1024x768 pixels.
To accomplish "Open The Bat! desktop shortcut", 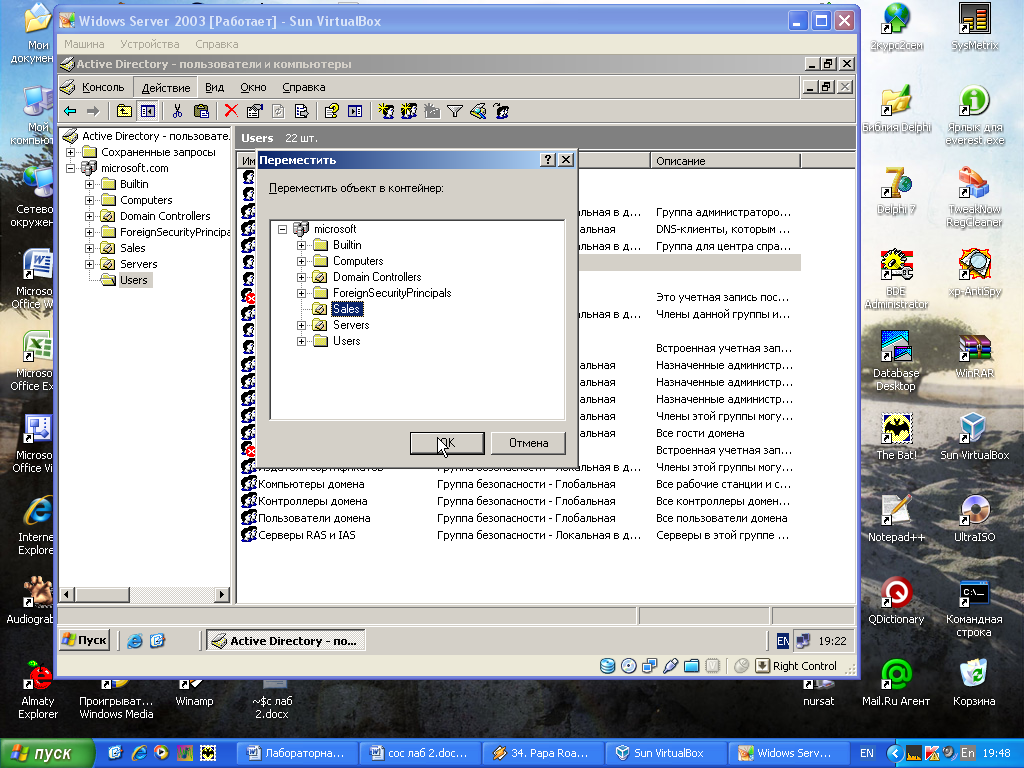I will (896, 436).
